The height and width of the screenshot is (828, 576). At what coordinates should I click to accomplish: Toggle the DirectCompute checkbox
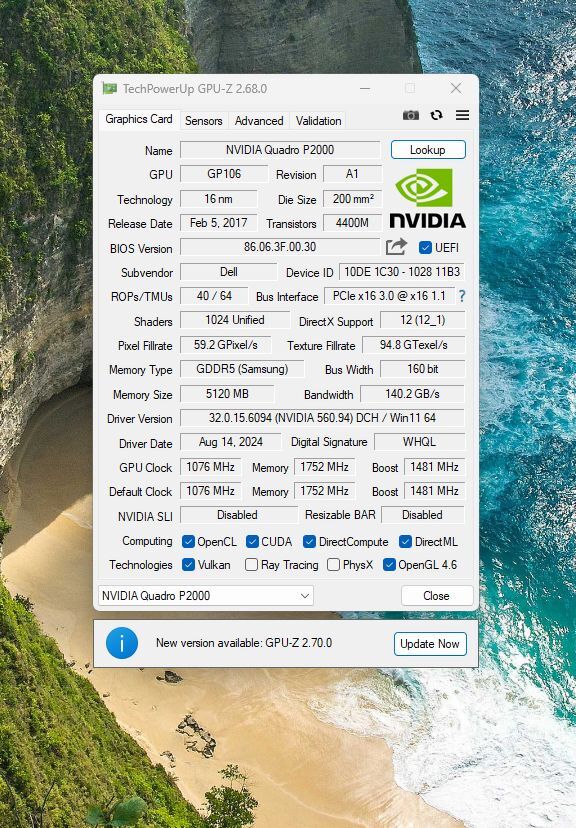pyautogui.click(x=309, y=542)
